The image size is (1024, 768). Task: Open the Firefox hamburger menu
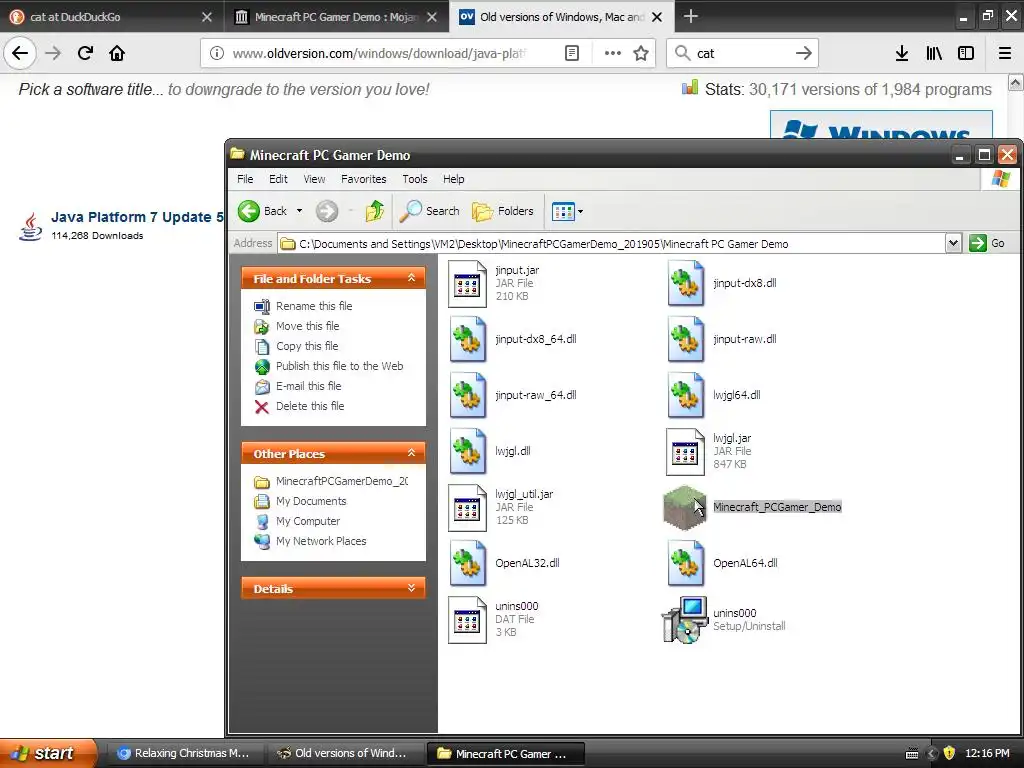pyautogui.click(x=1005, y=53)
